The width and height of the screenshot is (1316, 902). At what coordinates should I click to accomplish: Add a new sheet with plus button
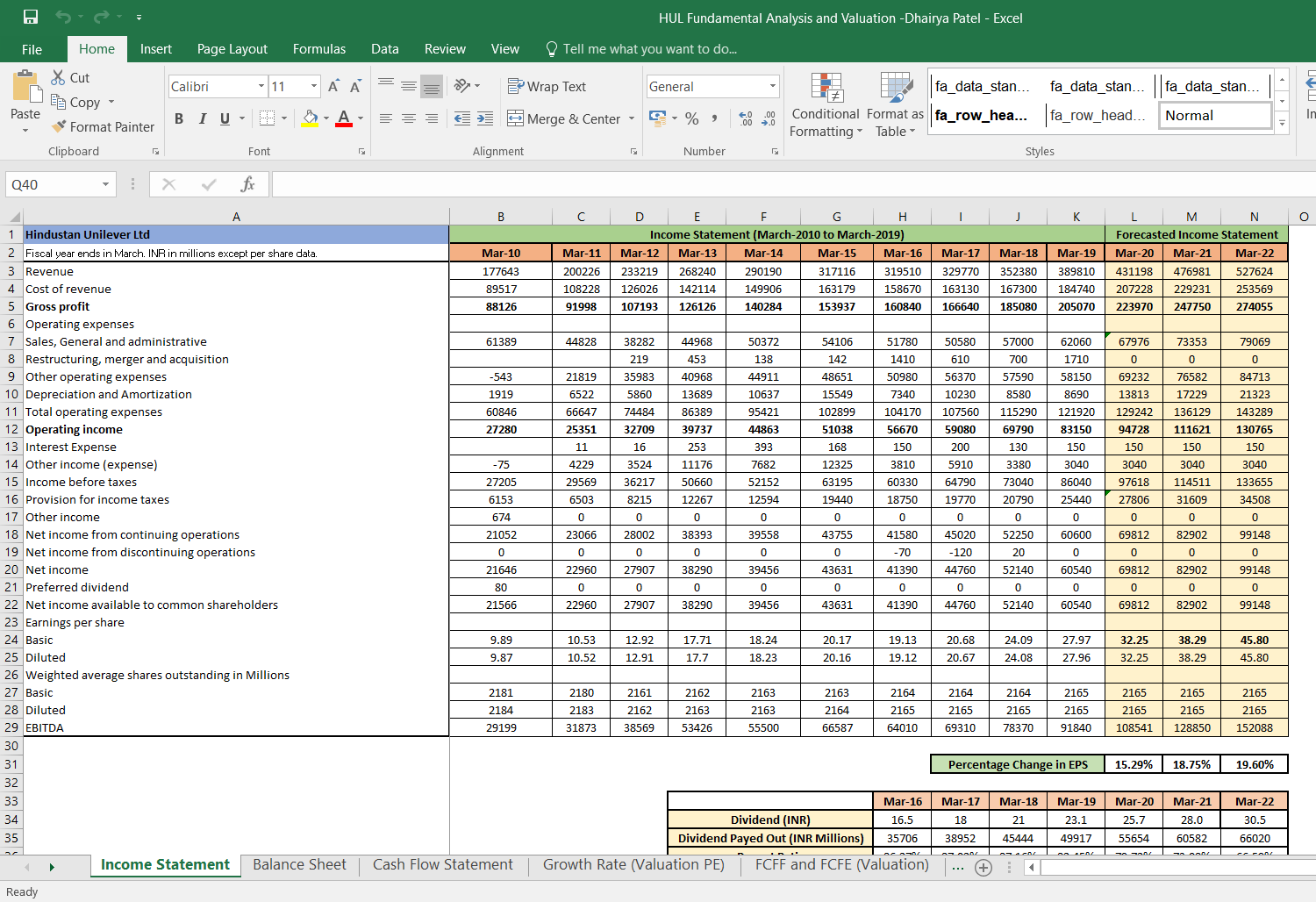(983, 867)
